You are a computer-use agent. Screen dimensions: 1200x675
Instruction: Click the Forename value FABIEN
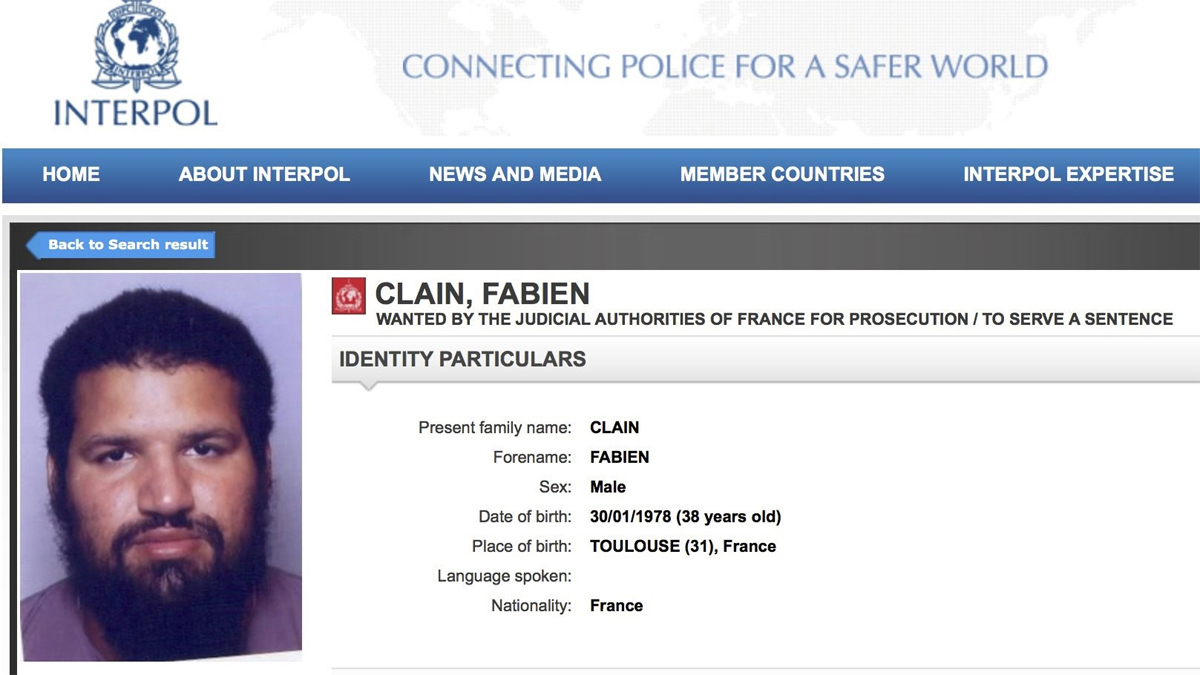(x=620, y=457)
